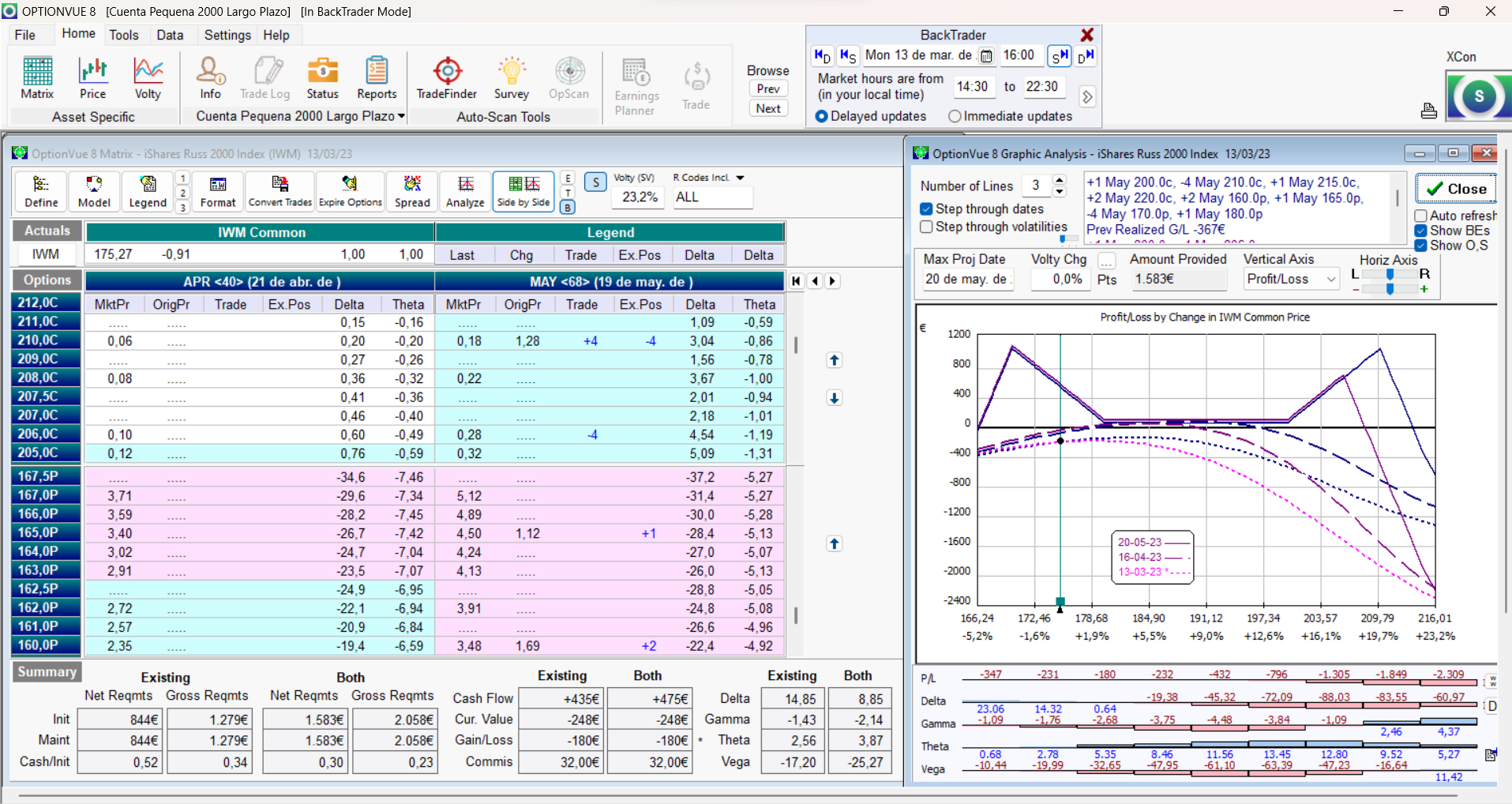Open the R Codes Incl. dropdown

(740, 178)
